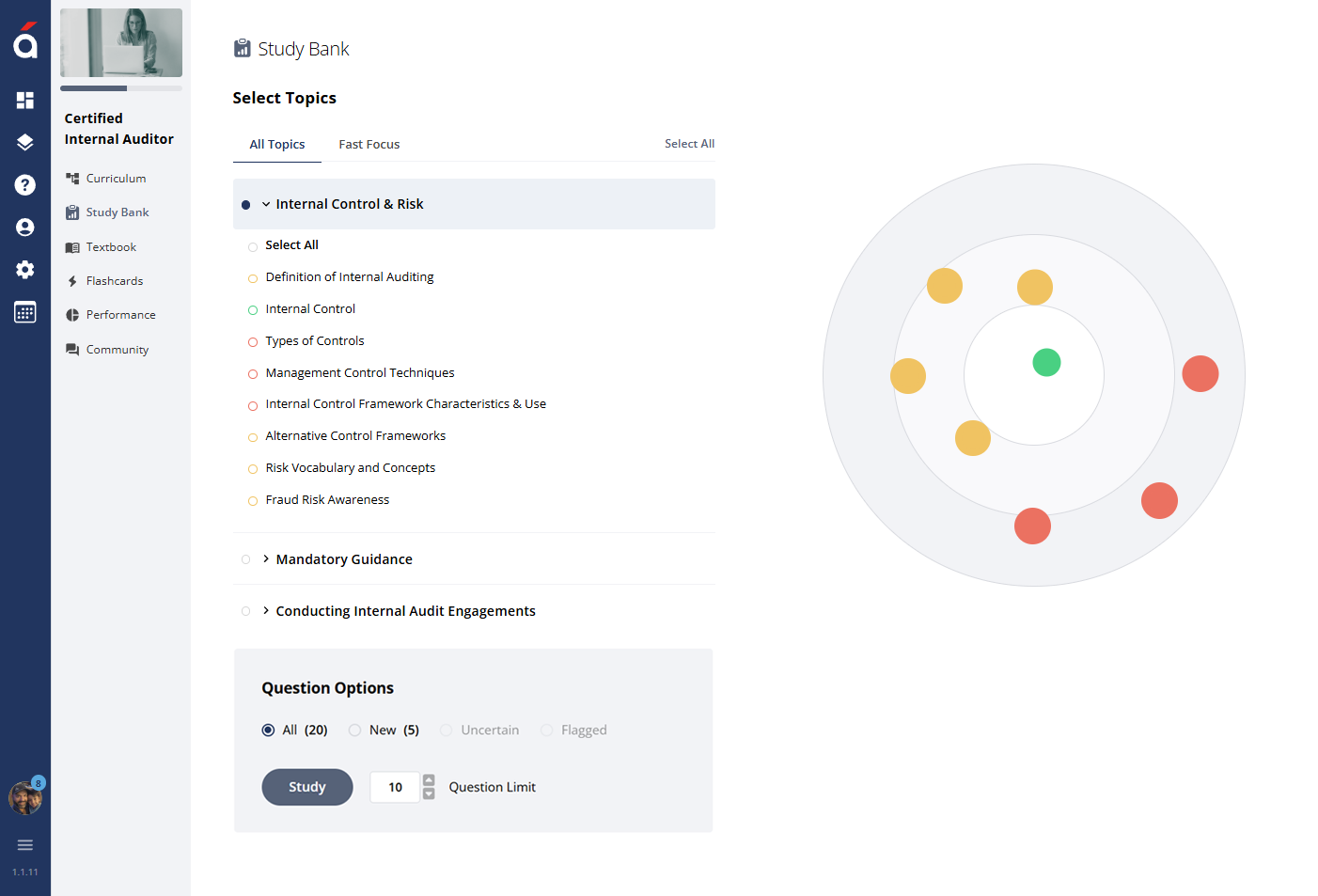Select the New questions radio option

tap(354, 730)
